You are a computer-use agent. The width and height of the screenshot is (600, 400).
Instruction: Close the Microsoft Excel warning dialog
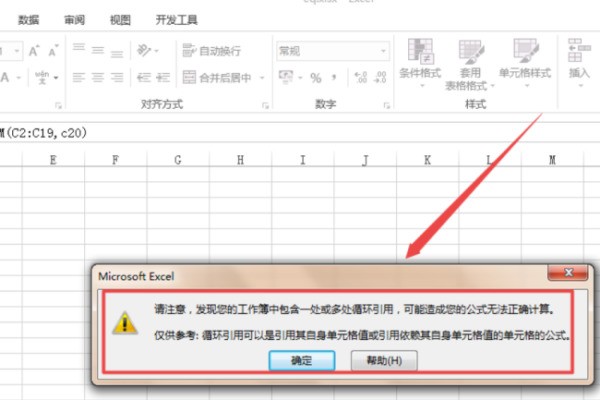coord(568,273)
